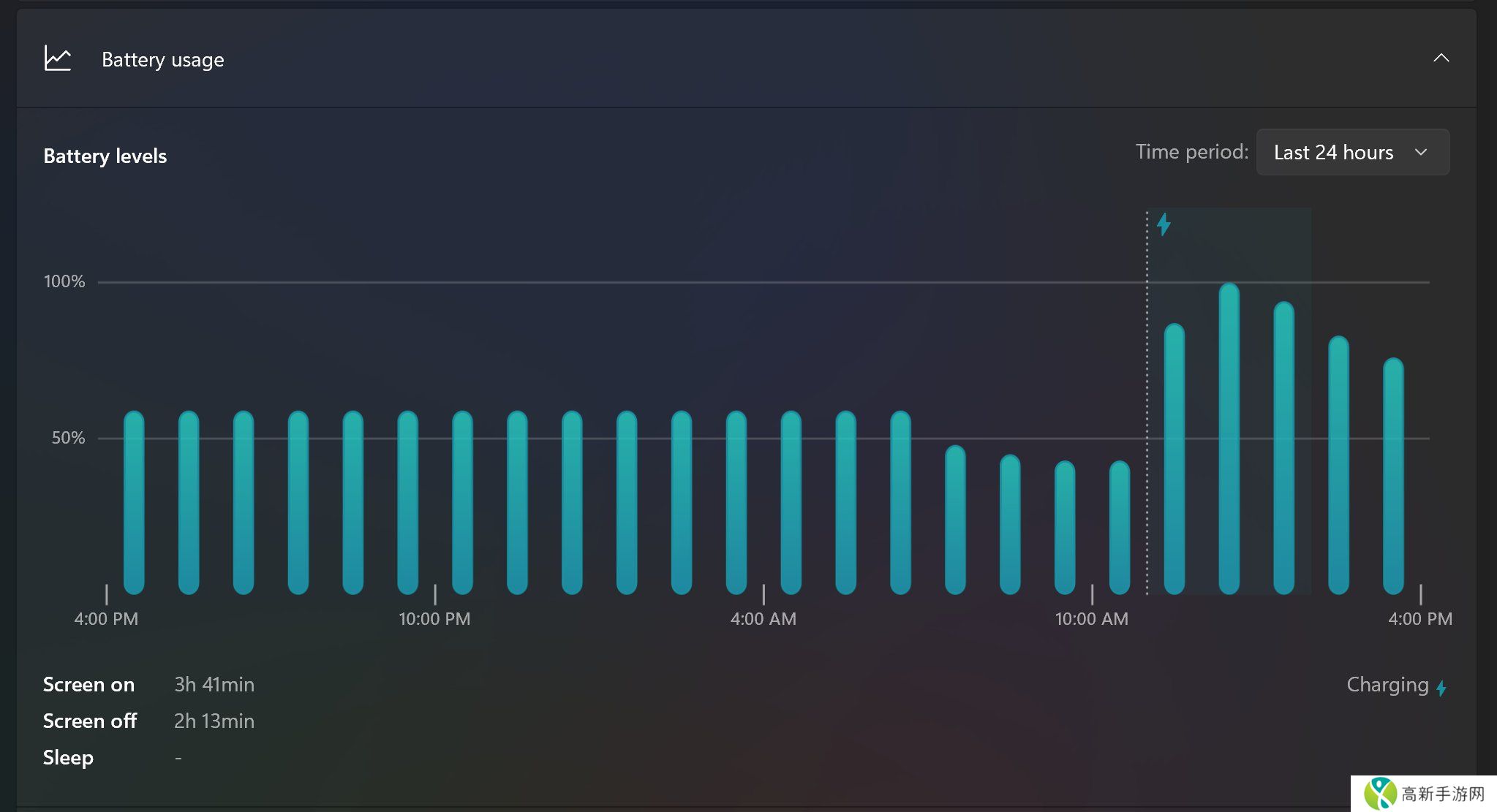Screen dimensions: 1497x812
Task: Click the 10:00 PM axis label
Action: click(434, 619)
